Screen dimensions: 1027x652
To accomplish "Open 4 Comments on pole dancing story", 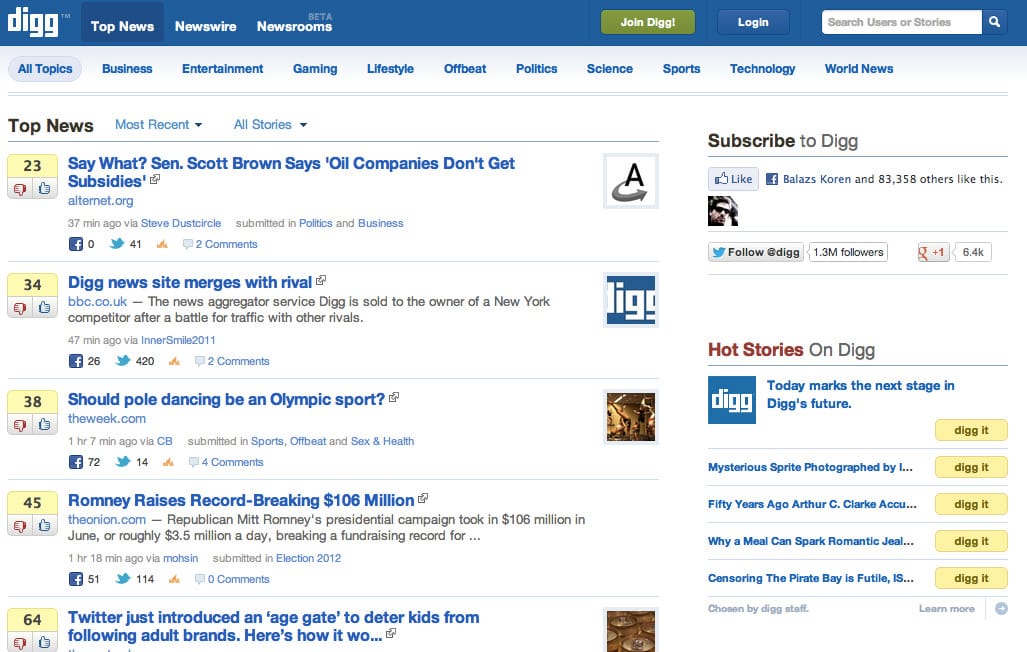I will click(233, 462).
